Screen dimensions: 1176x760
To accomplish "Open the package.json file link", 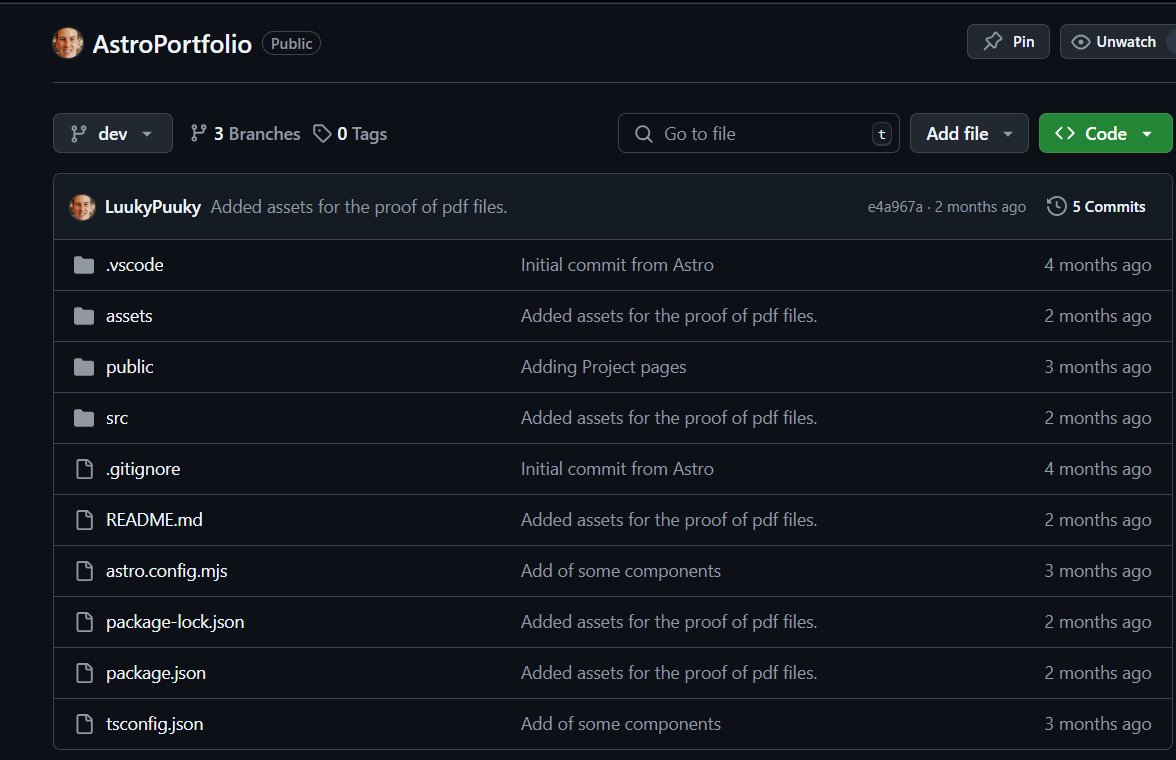I will tap(156, 673).
